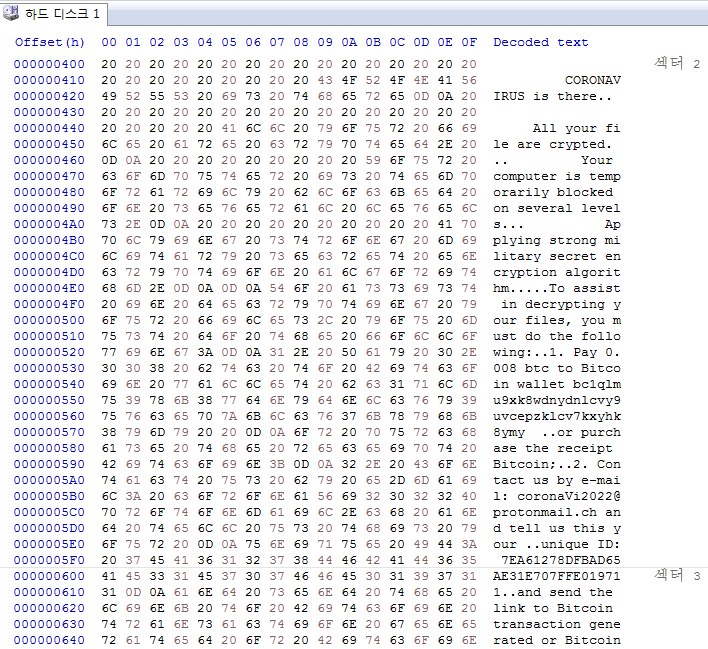Click column header '00'
The image size is (708, 649).
click(109, 42)
